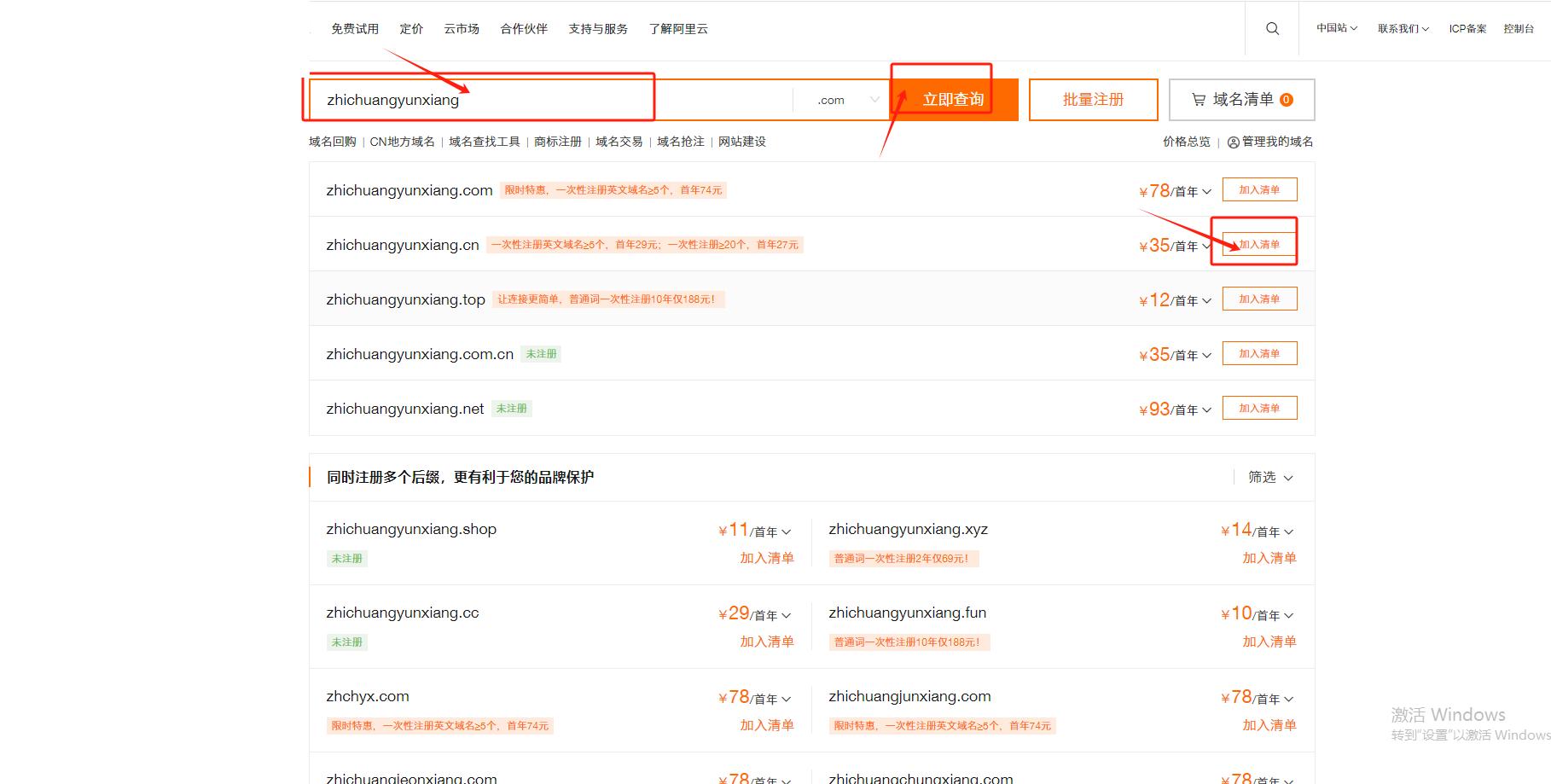
Task: Open the shopping cart 域名清单 button
Action: [x=1241, y=100]
